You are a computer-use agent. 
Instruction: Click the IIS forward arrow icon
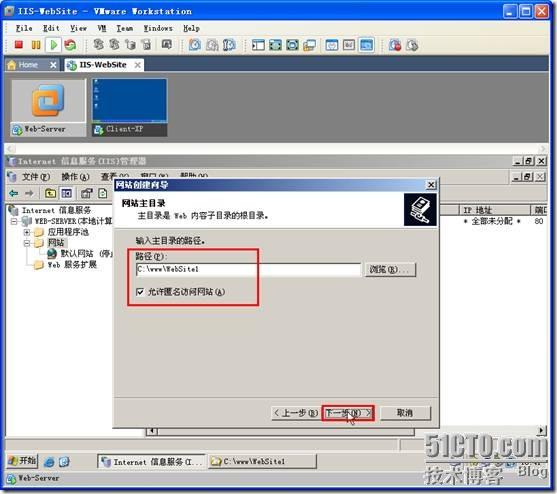[x=29, y=193]
